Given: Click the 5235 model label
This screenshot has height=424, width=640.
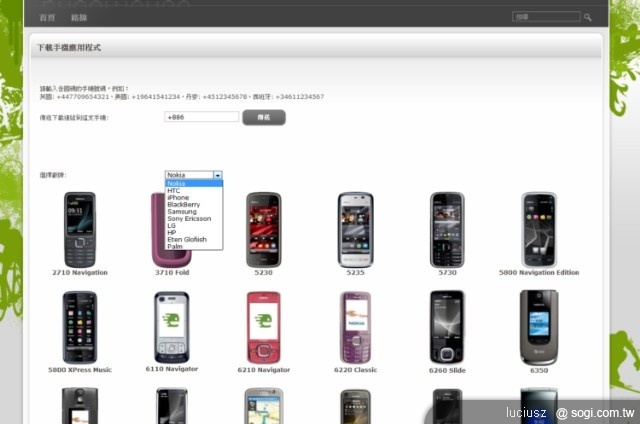Looking at the screenshot, I should 356,273.
